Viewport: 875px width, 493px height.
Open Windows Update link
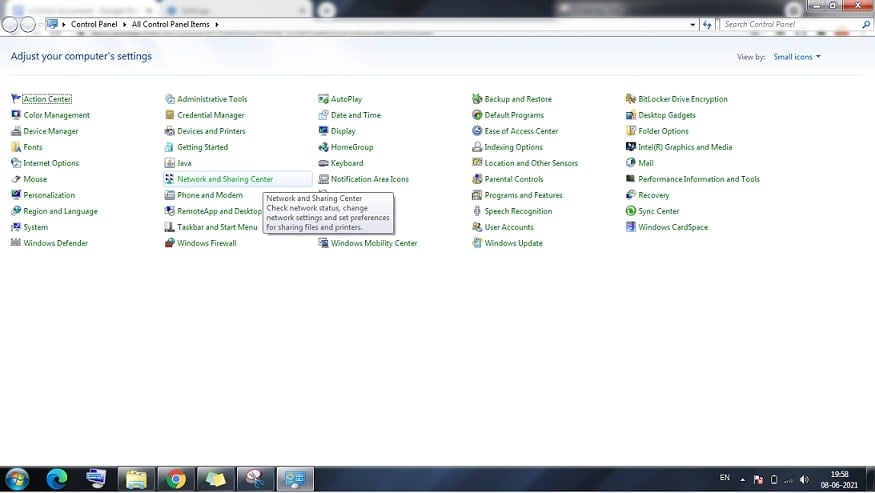tap(513, 243)
